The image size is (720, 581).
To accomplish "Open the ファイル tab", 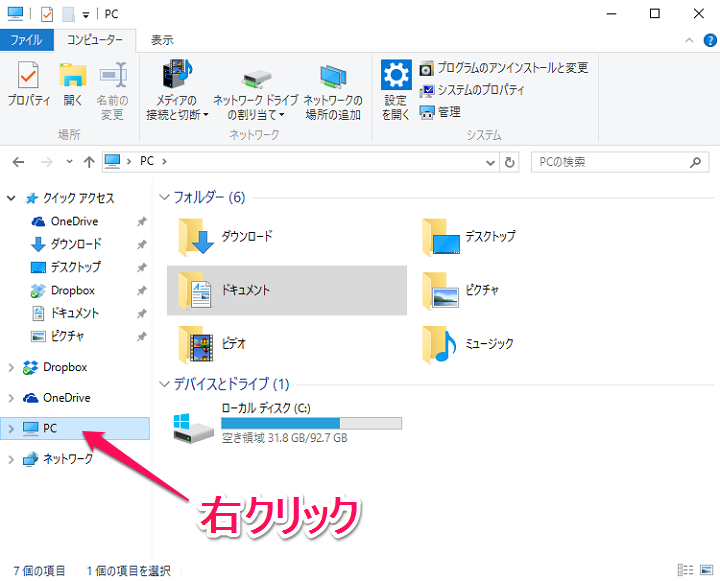I will point(27,40).
